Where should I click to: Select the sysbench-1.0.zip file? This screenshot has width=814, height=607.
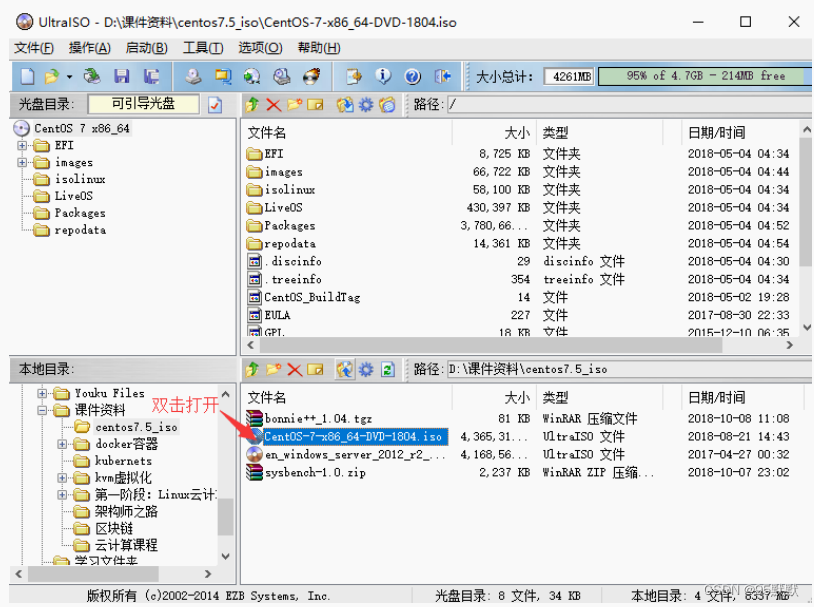[x=315, y=473]
